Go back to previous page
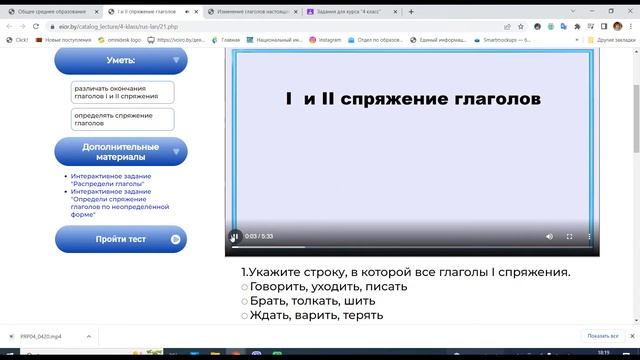Image resolution: width=640 pixels, height=360 pixels. [9, 27]
